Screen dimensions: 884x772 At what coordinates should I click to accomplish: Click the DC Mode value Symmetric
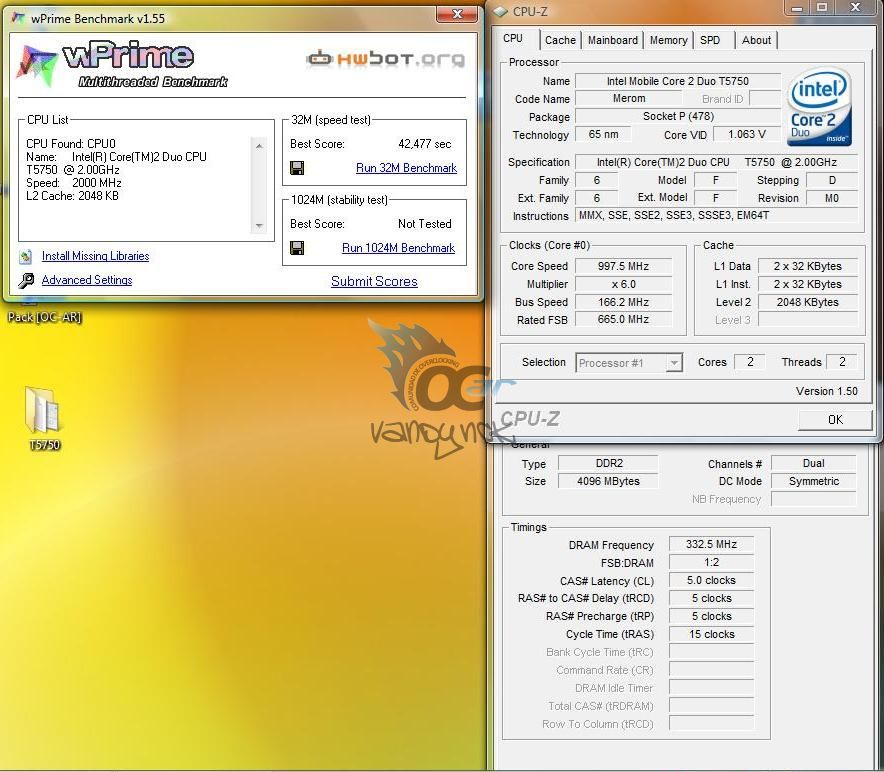pos(814,482)
